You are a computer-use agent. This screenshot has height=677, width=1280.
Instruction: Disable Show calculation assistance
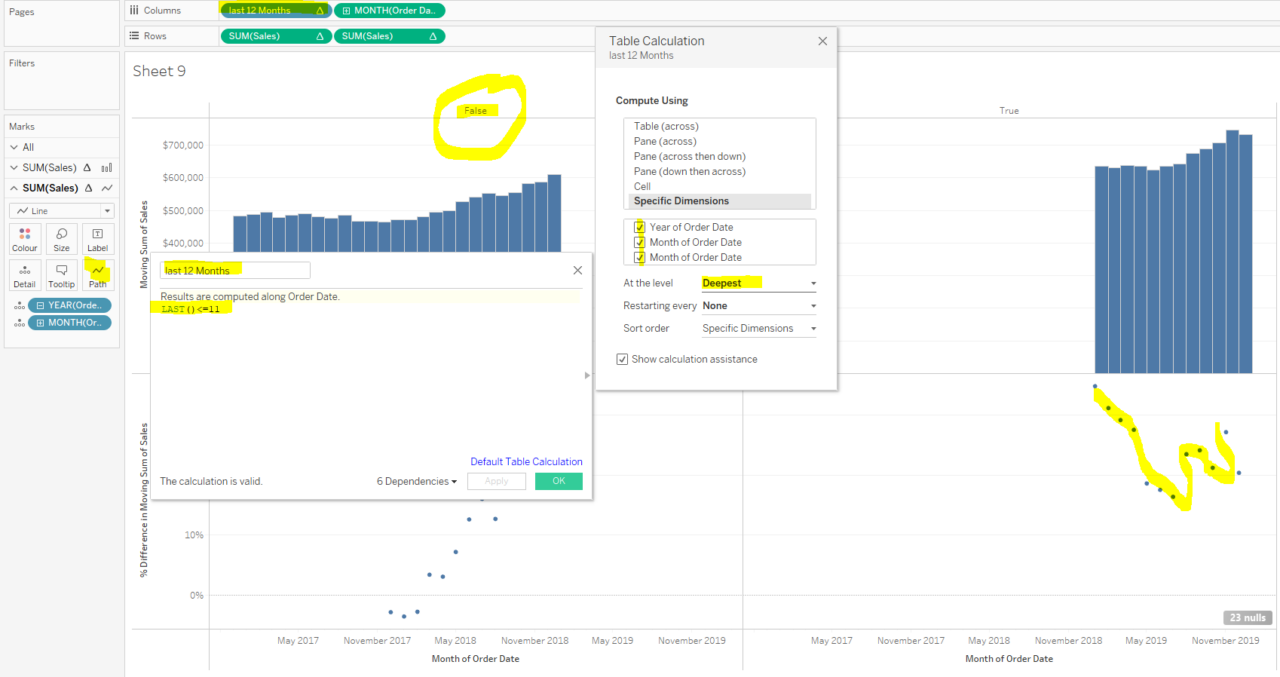coord(622,358)
